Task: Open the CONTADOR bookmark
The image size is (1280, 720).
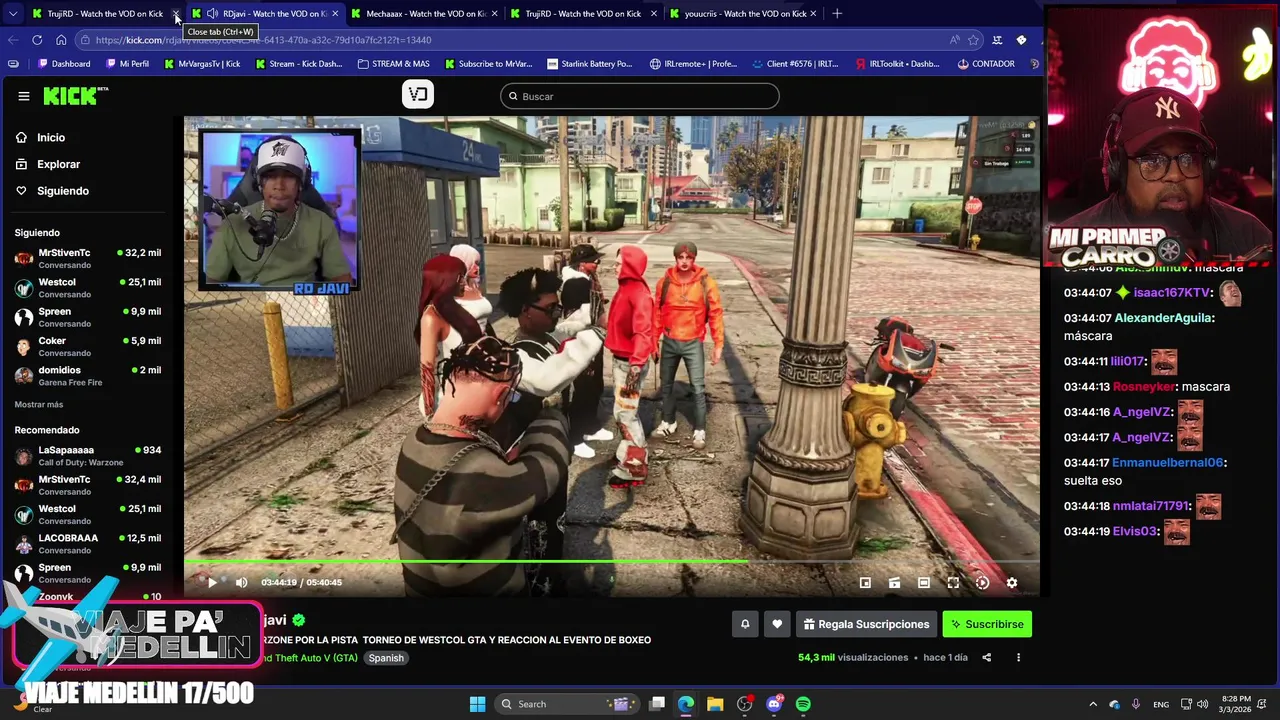Action: pyautogui.click(x=986, y=64)
